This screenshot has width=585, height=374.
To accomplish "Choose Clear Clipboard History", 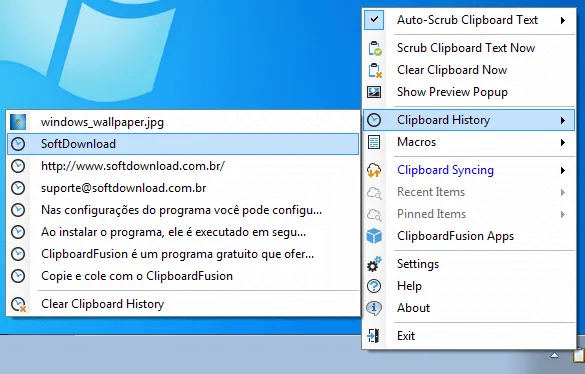I will click(183, 304).
